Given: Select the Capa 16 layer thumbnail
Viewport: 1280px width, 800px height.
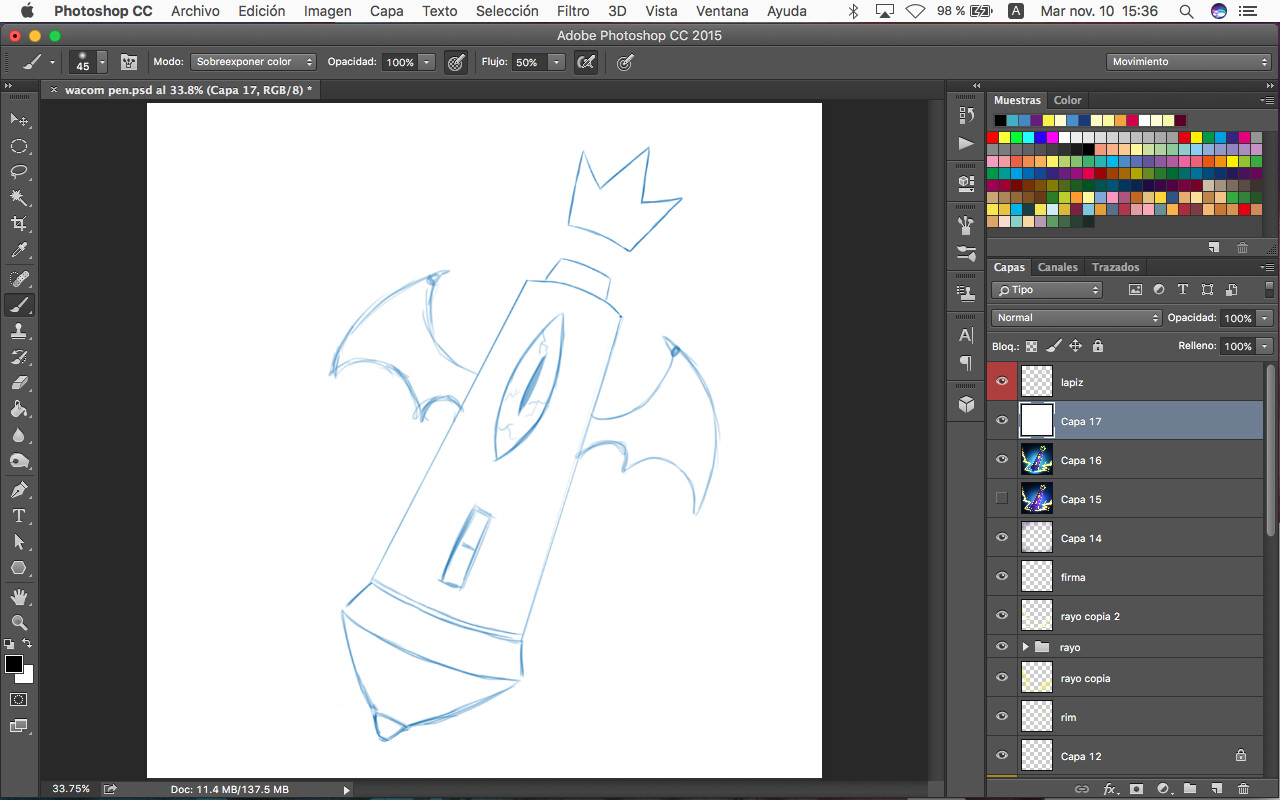Looking at the screenshot, I should pyautogui.click(x=1037, y=460).
